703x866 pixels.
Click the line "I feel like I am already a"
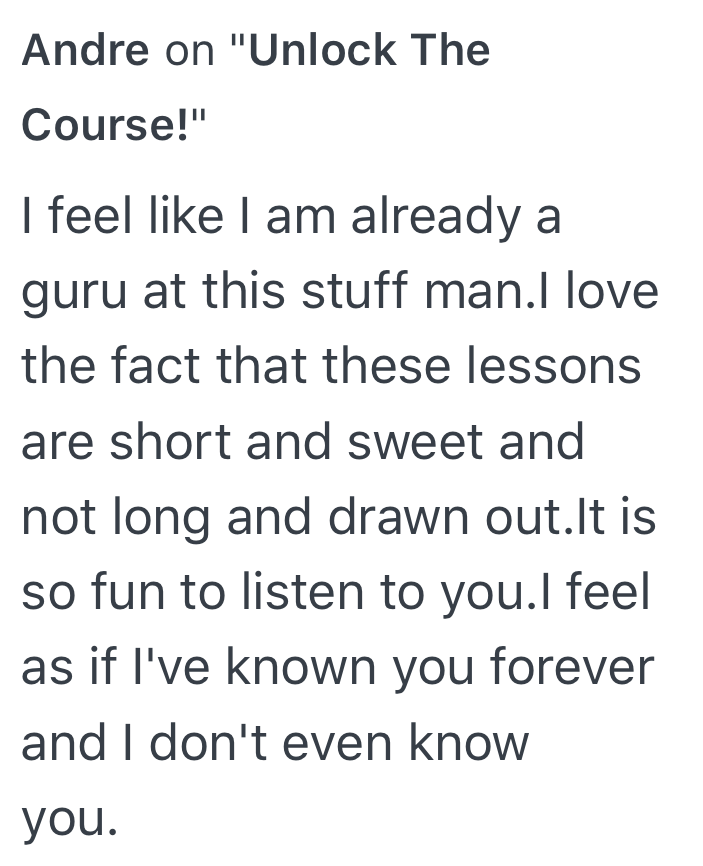coord(290,217)
